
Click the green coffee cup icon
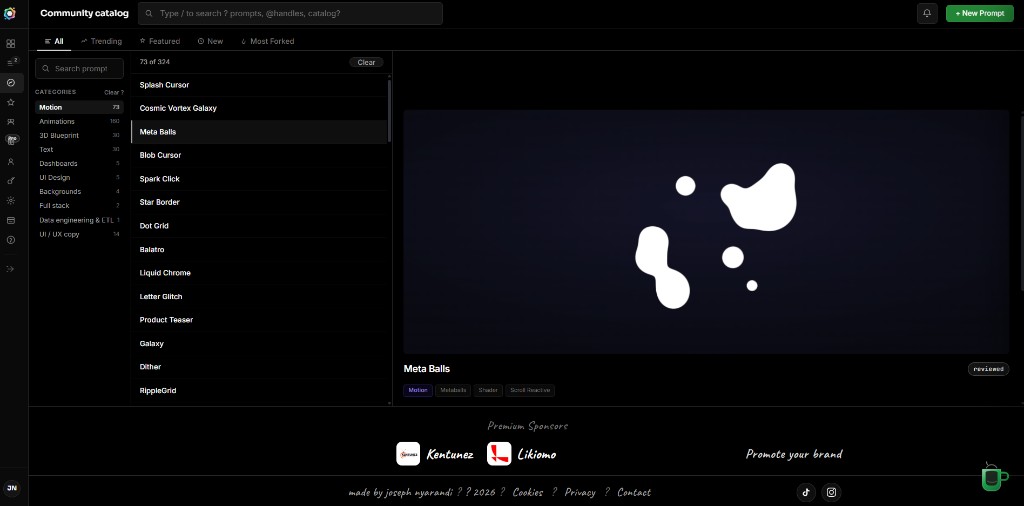point(995,477)
